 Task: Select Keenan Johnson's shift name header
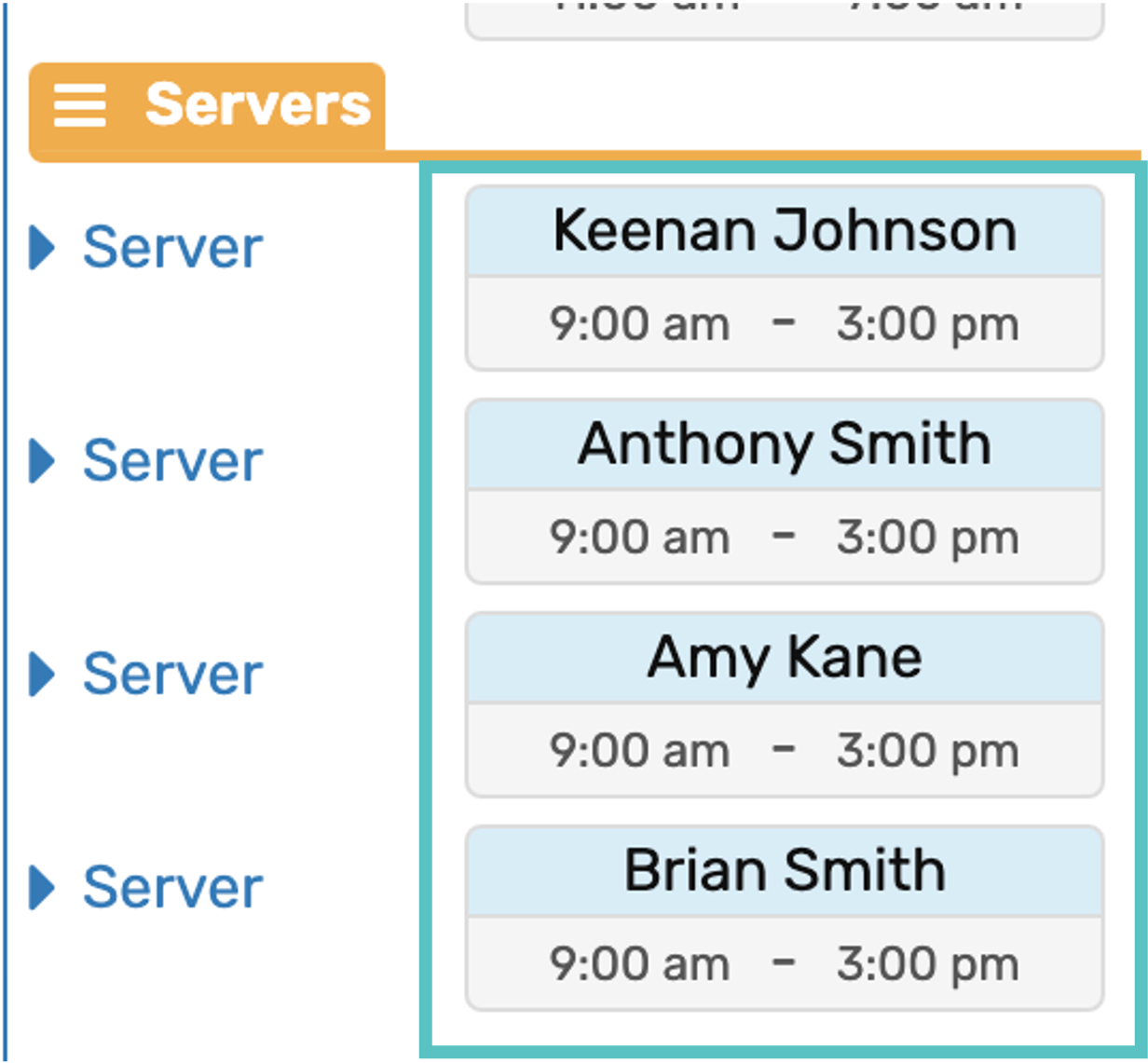tap(785, 231)
